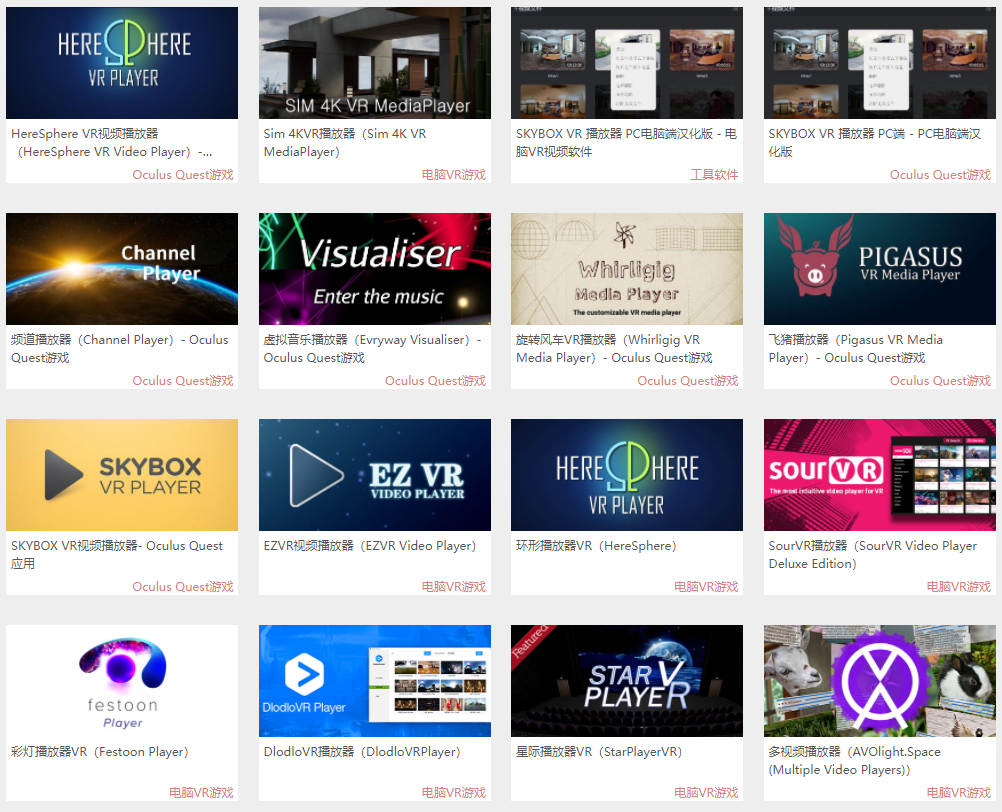Click the 旋转风车VR播放器 (Whirligig) title
The width and height of the screenshot is (1002, 812).
click(x=614, y=348)
